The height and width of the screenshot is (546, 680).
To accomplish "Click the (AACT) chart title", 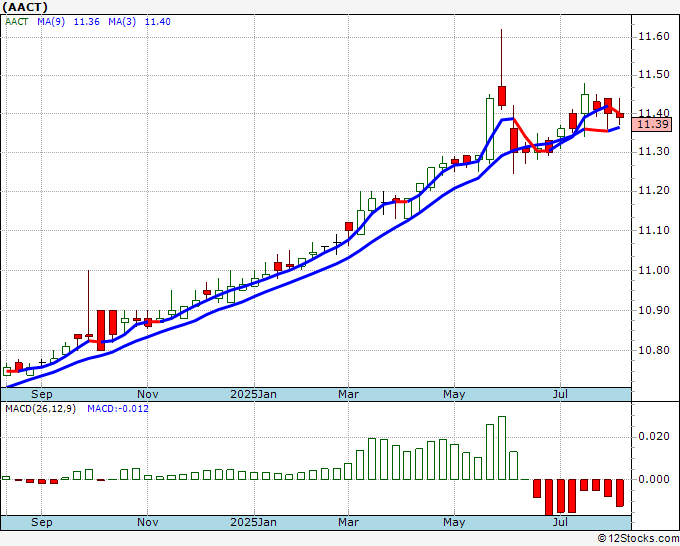I will (25, 7).
